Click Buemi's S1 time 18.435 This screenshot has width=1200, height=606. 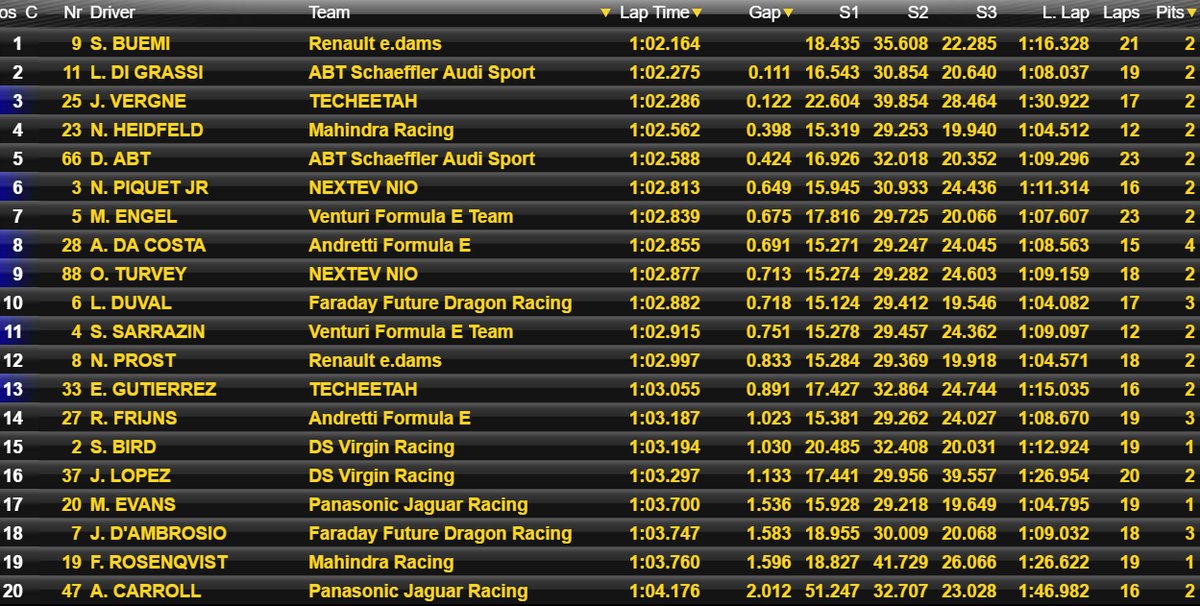point(834,44)
